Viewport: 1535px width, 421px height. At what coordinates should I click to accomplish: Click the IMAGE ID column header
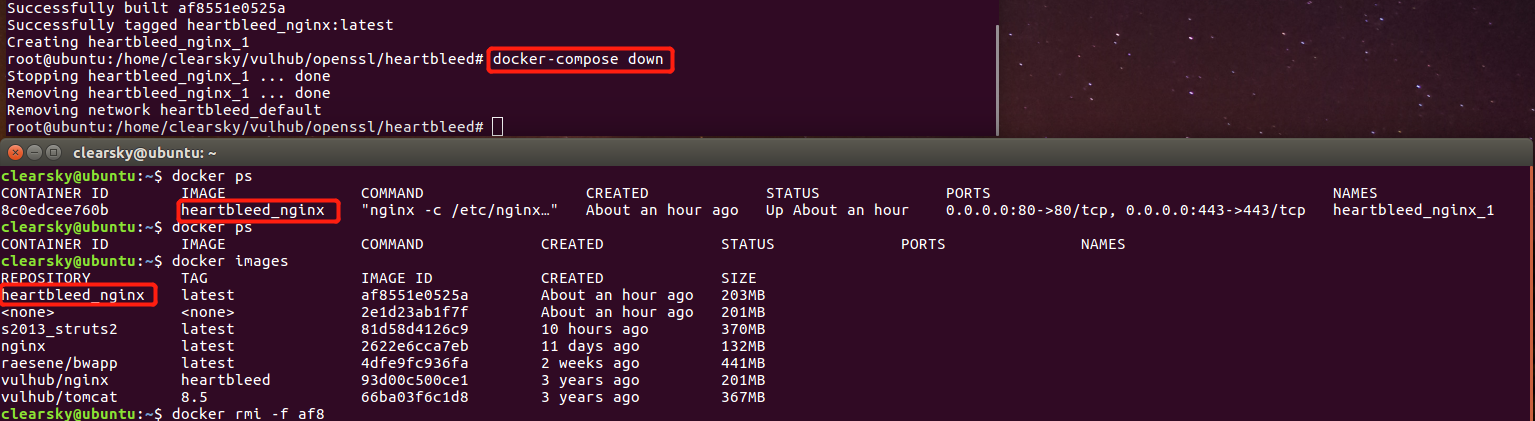tap(396, 278)
